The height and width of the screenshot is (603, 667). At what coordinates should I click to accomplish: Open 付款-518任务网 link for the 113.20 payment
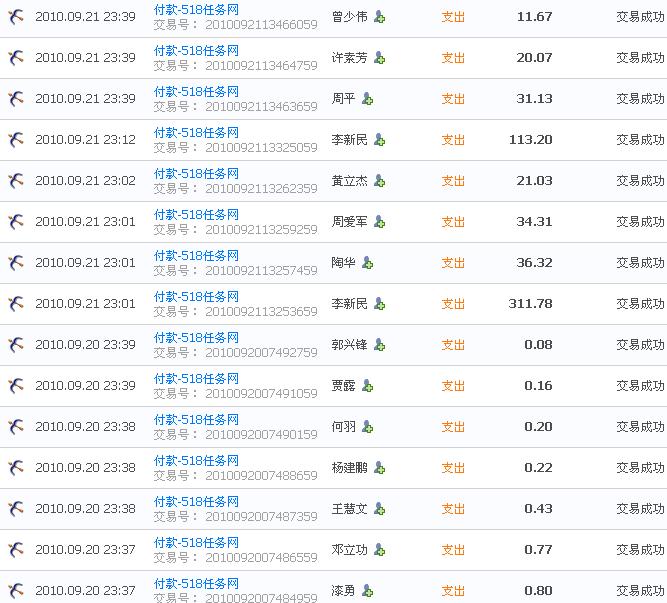click(196, 133)
